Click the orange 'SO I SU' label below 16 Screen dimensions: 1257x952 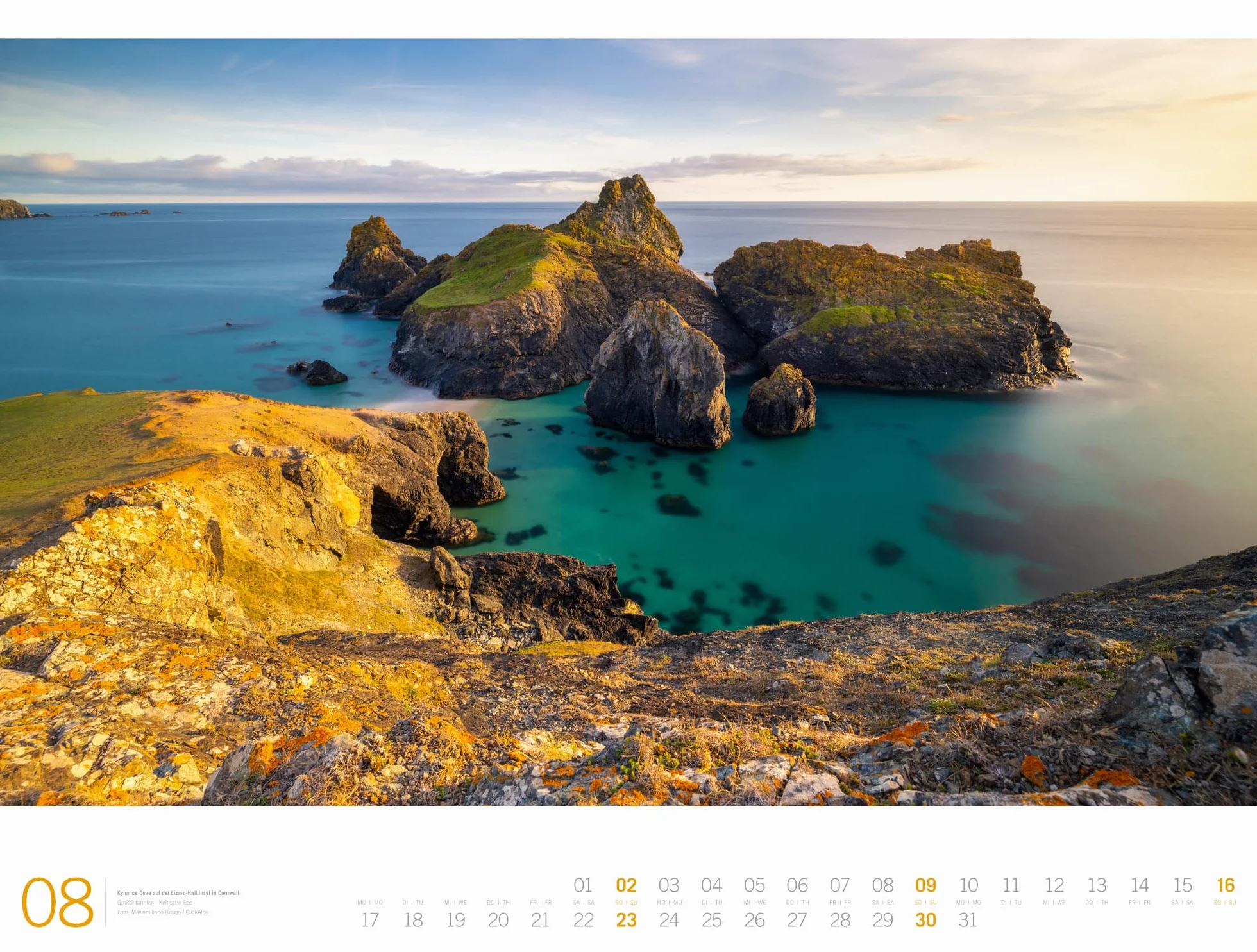pos(1225,903)
